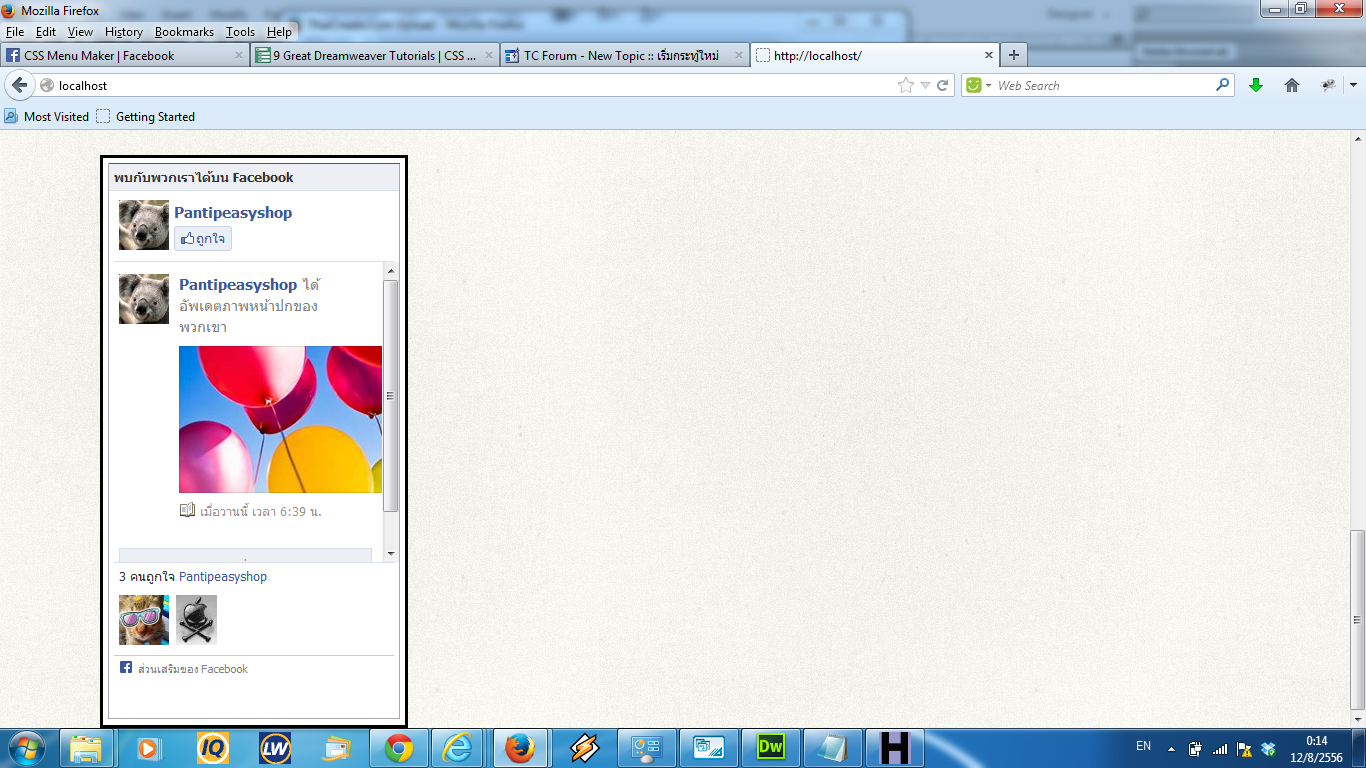Open a new tab with plus button
1366x768 pixels.
pos(1014,55)
